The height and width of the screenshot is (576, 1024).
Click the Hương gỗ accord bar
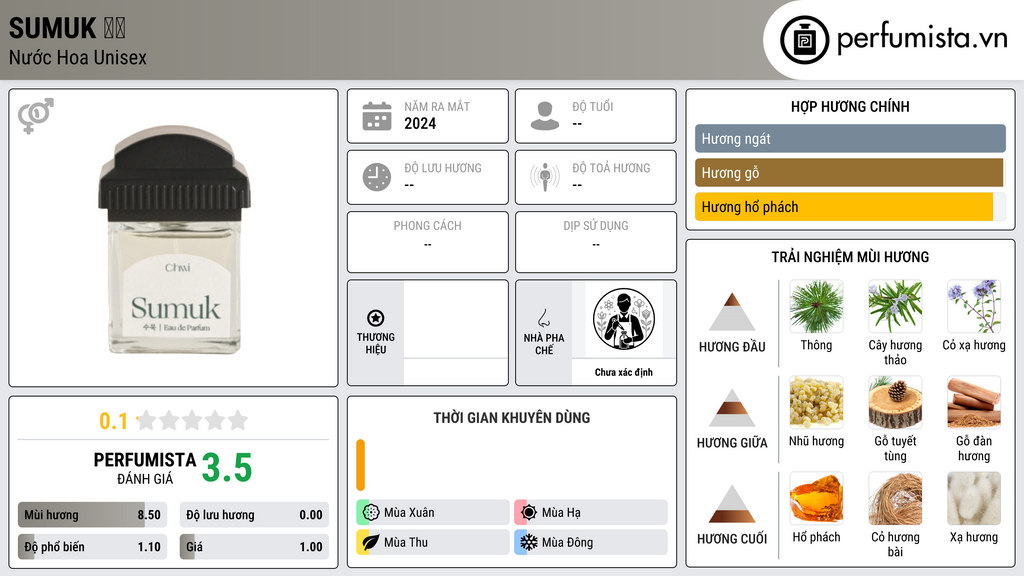click(850, 173)
